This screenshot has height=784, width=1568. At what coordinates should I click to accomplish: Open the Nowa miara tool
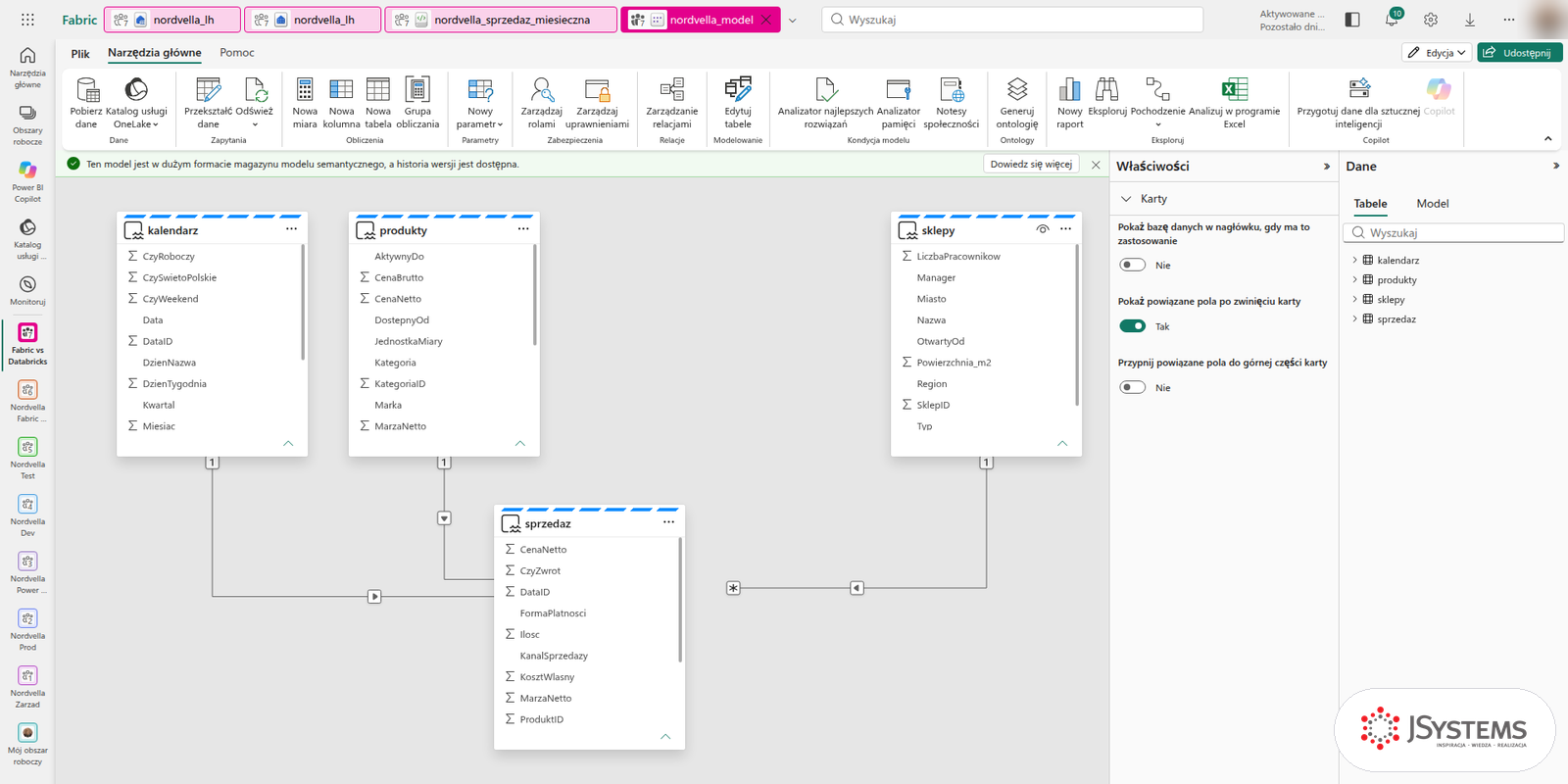[x=305, y=102]
